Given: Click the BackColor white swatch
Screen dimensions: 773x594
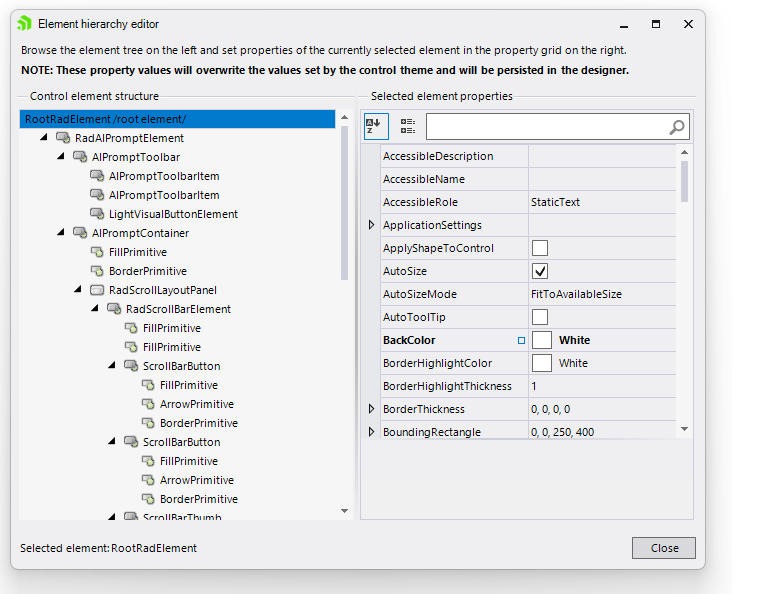Looking at the screenshot, I should [x=541, y=340].
